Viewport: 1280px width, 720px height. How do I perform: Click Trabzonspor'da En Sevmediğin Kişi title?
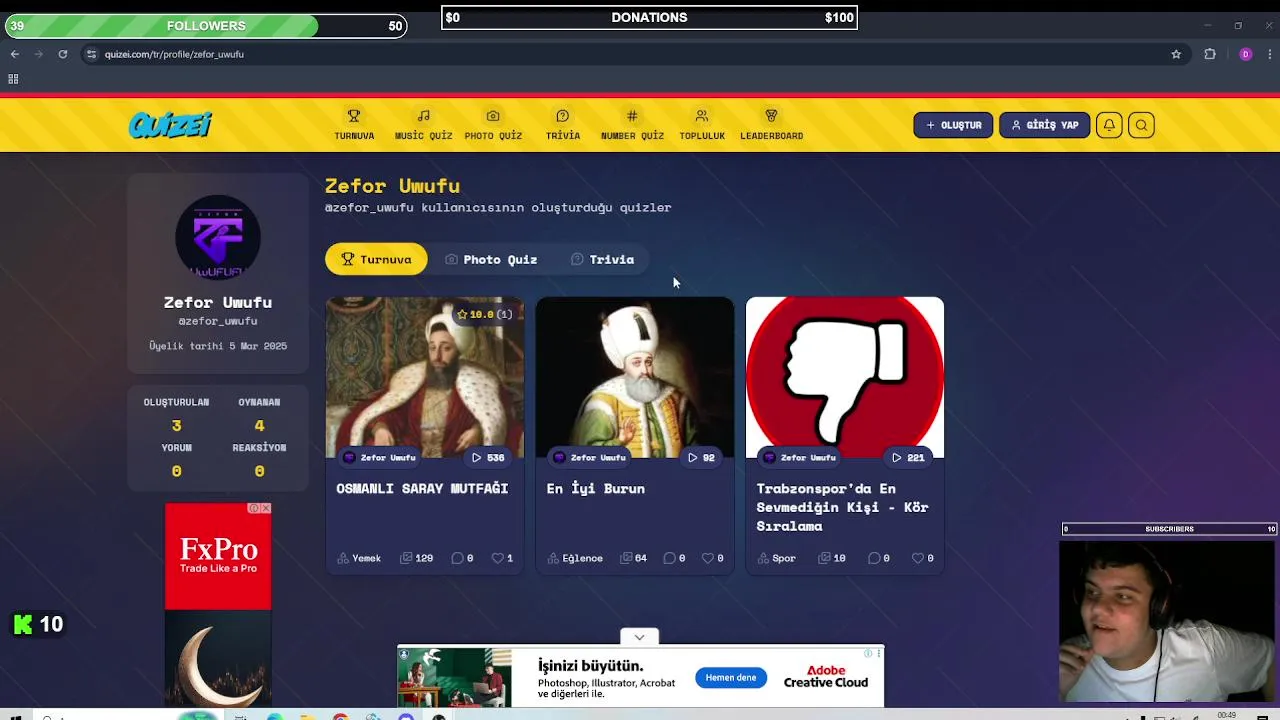(x=843, y=507)
